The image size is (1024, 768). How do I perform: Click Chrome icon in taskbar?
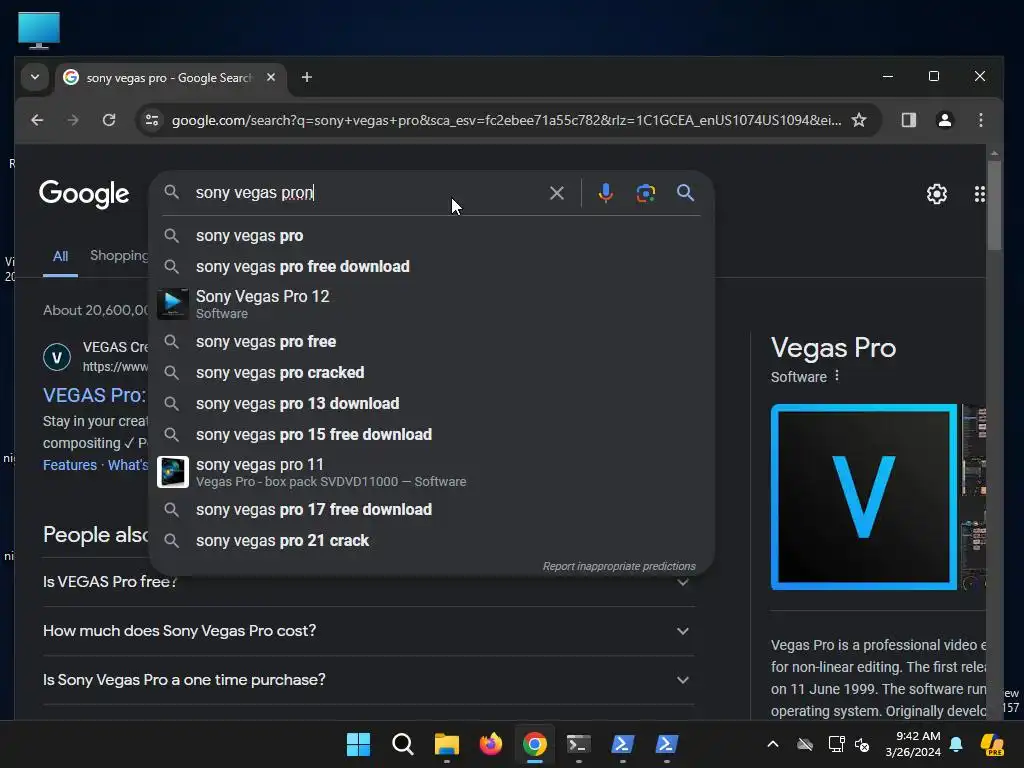(x=534, y=744)
